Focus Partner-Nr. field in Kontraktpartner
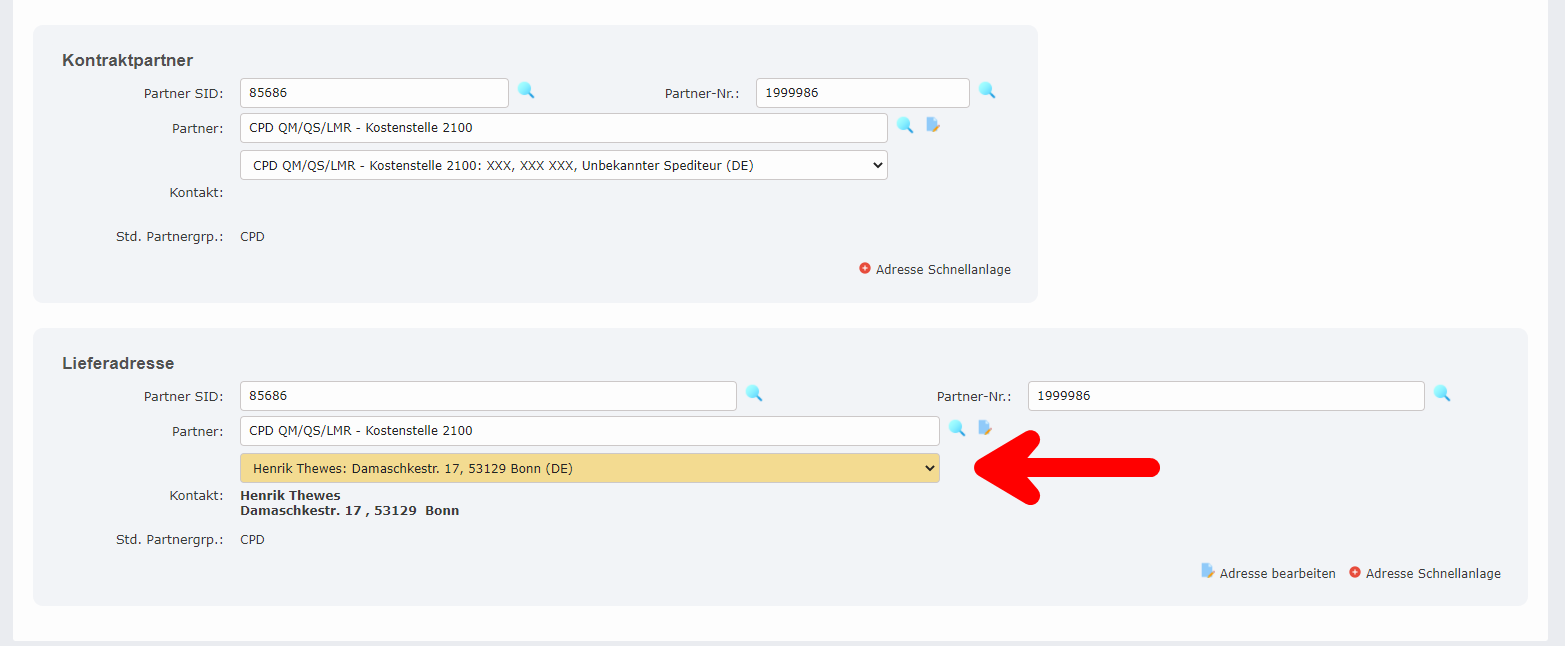The height and width of the screenshot is (646, 1565). 863,93
